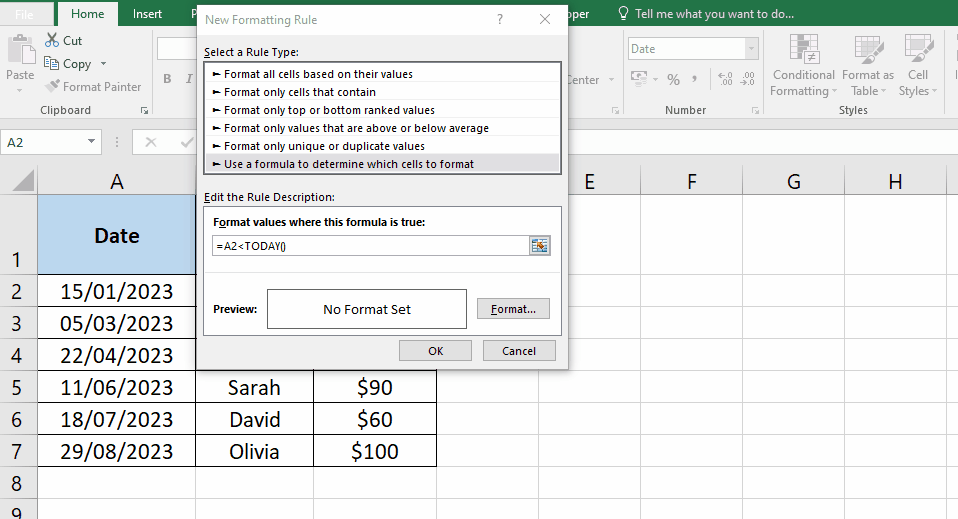Viewport: 958px width, 519px height.
Task: Select 'Format all cells based on their values'
Action: tap(382, 74)
